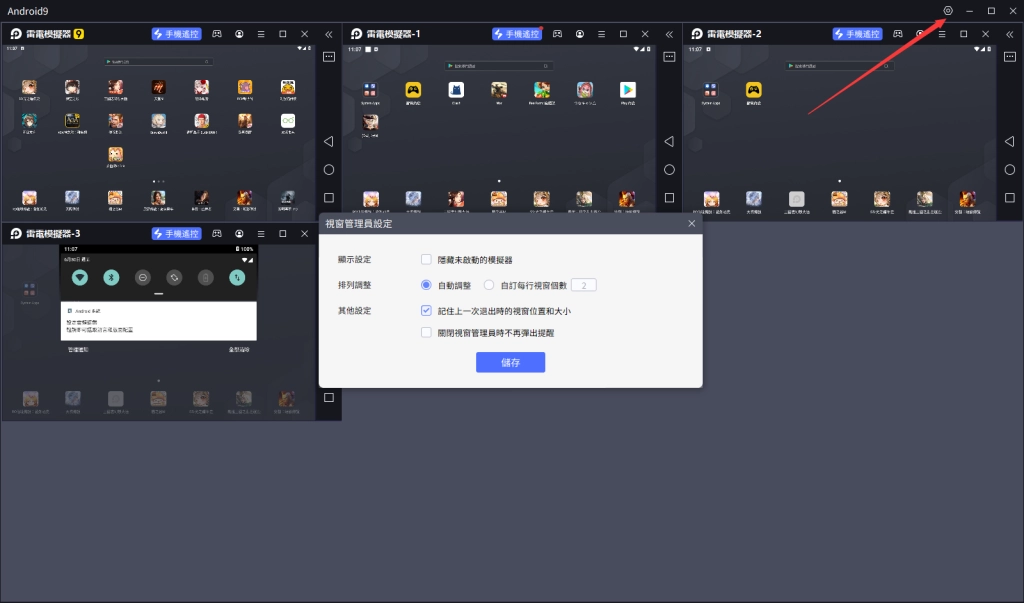
Task: Click windows-per-row number field showing 2
Action: pyautogui.click(x=583, y=285)
